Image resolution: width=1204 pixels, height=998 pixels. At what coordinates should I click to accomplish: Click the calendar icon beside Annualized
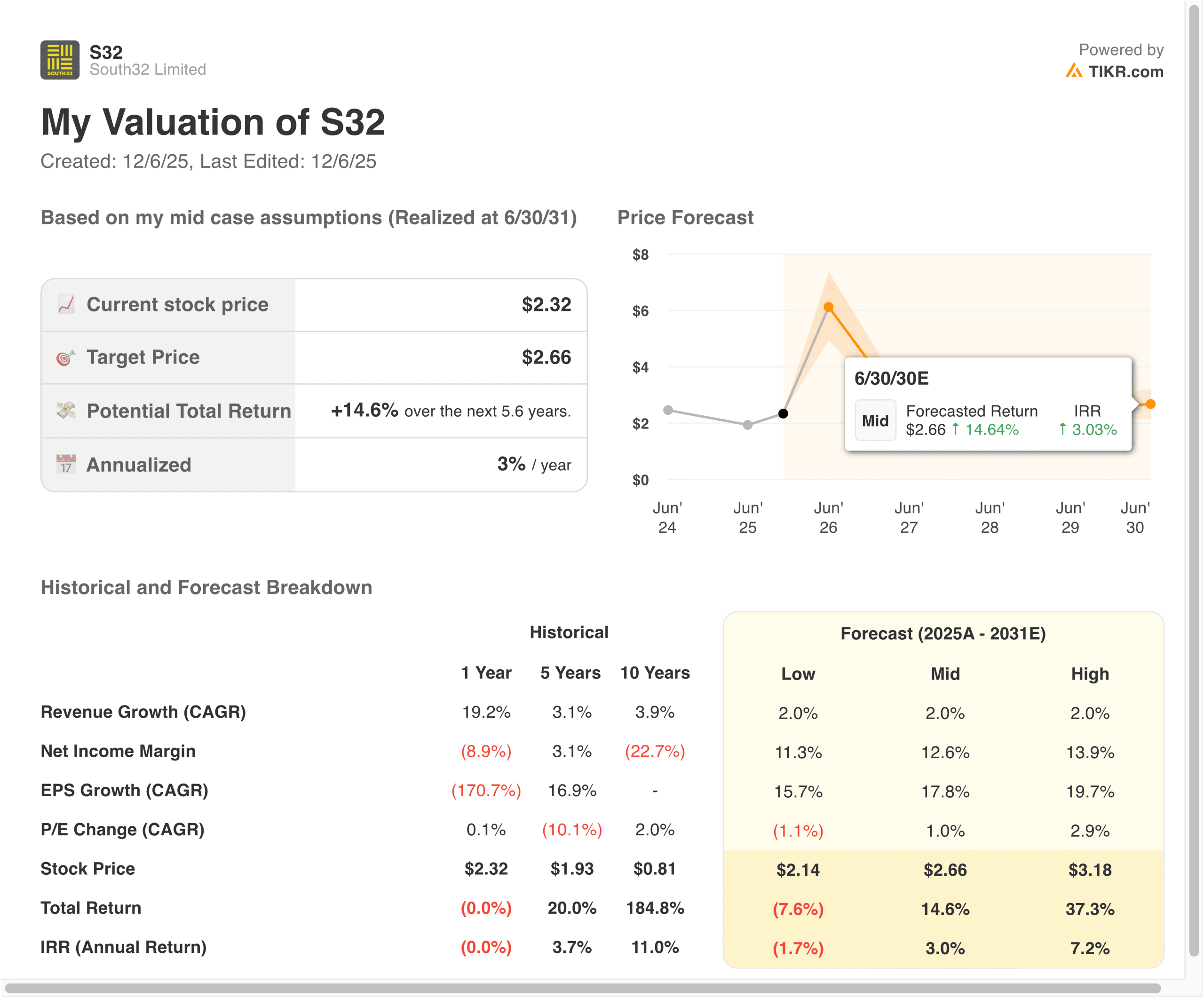point(66,464)
